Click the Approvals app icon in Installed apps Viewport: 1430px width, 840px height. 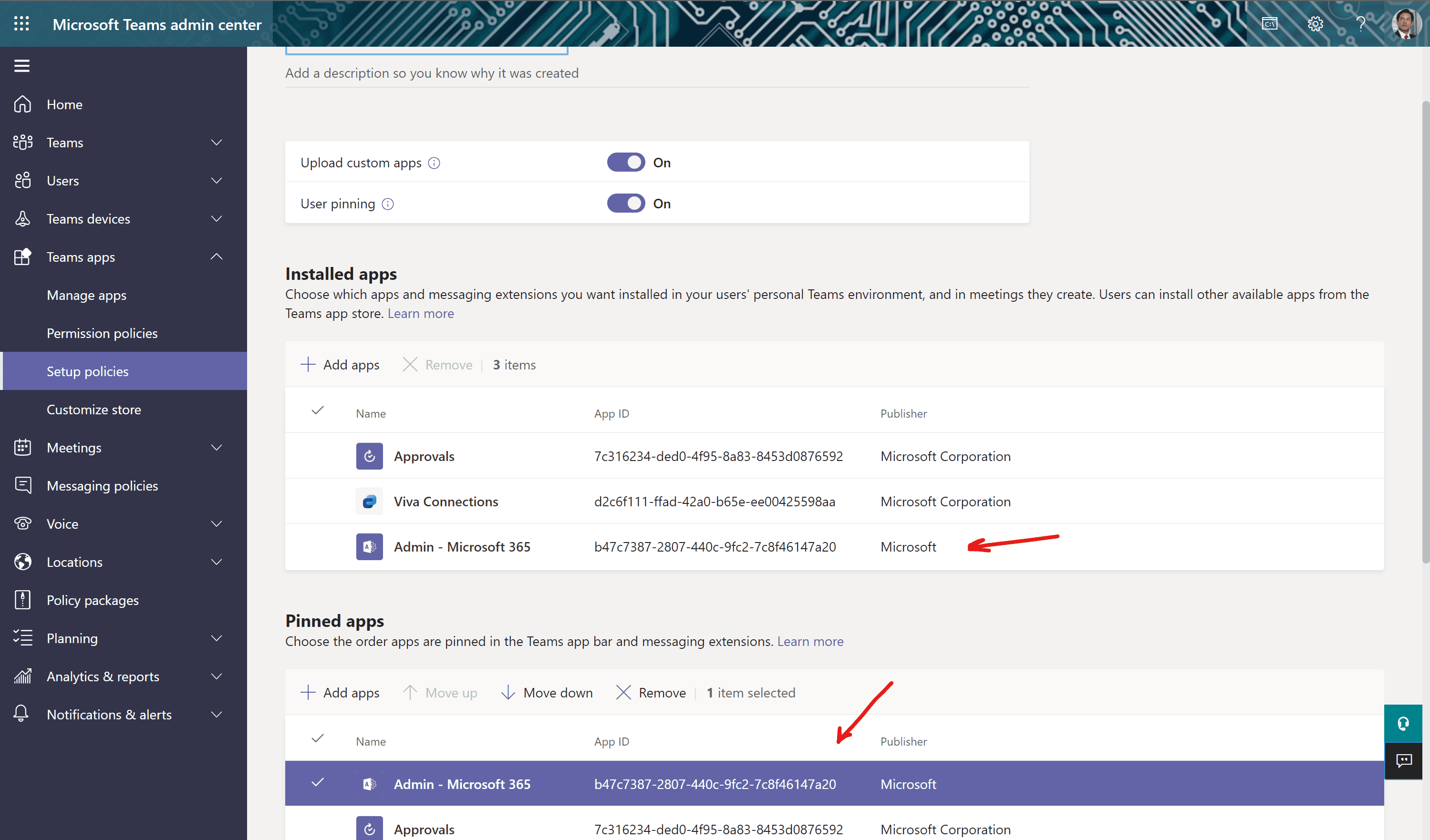coord(369,456)
